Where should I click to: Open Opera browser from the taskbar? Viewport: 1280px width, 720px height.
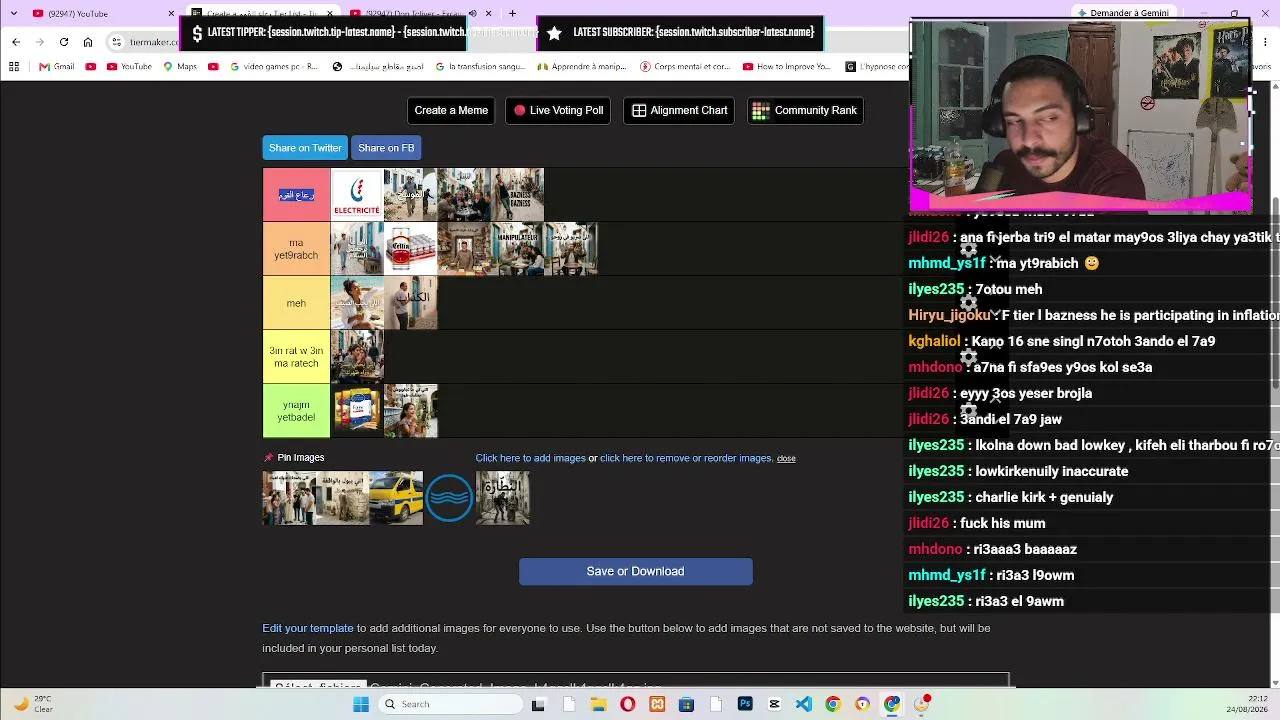(627, 704)
